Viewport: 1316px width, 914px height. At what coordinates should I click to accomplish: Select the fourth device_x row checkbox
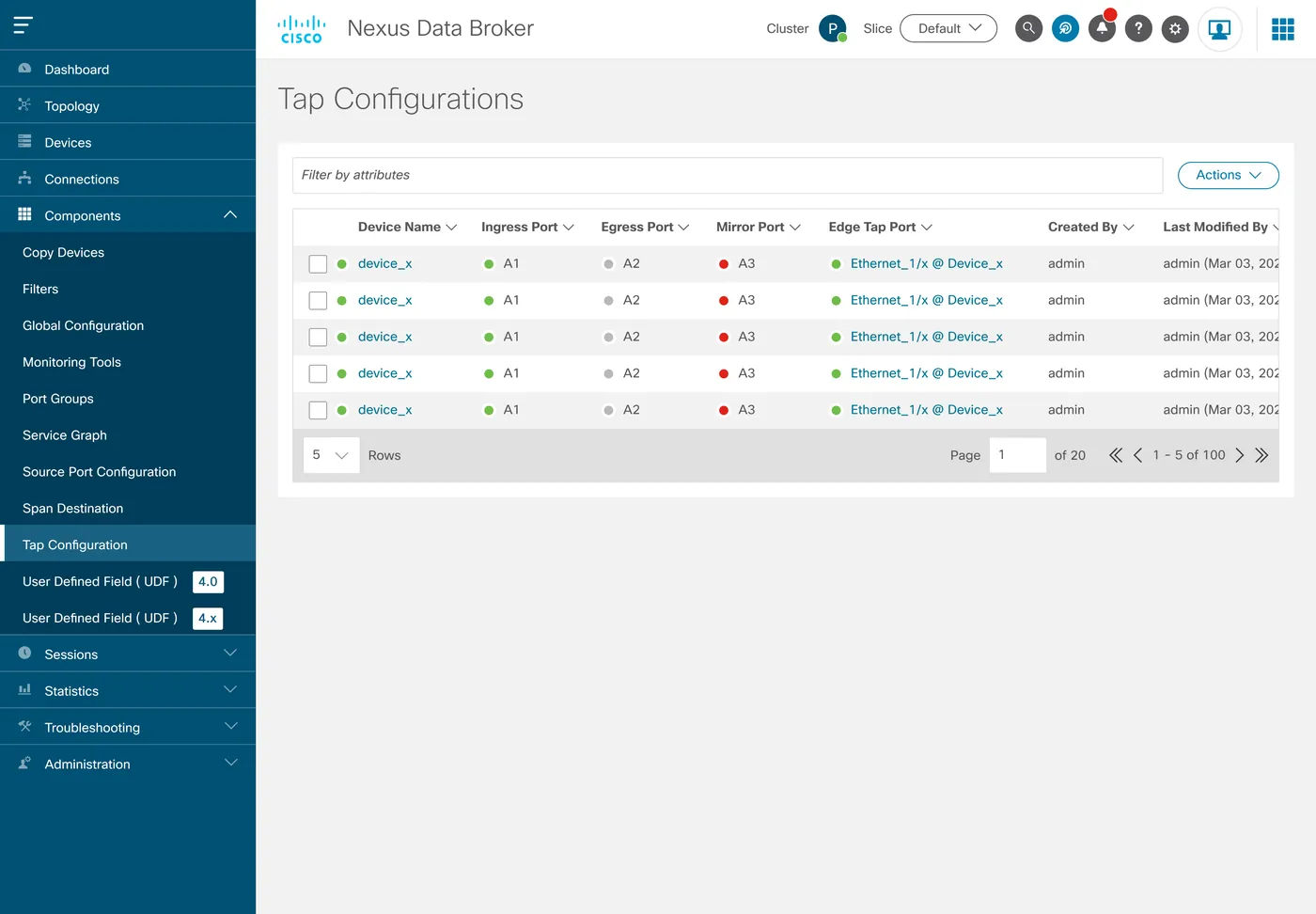point(318,374)
